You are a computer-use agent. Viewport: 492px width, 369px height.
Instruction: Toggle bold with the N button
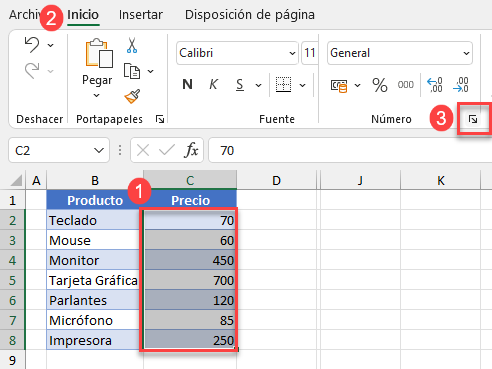coord(188,85)
